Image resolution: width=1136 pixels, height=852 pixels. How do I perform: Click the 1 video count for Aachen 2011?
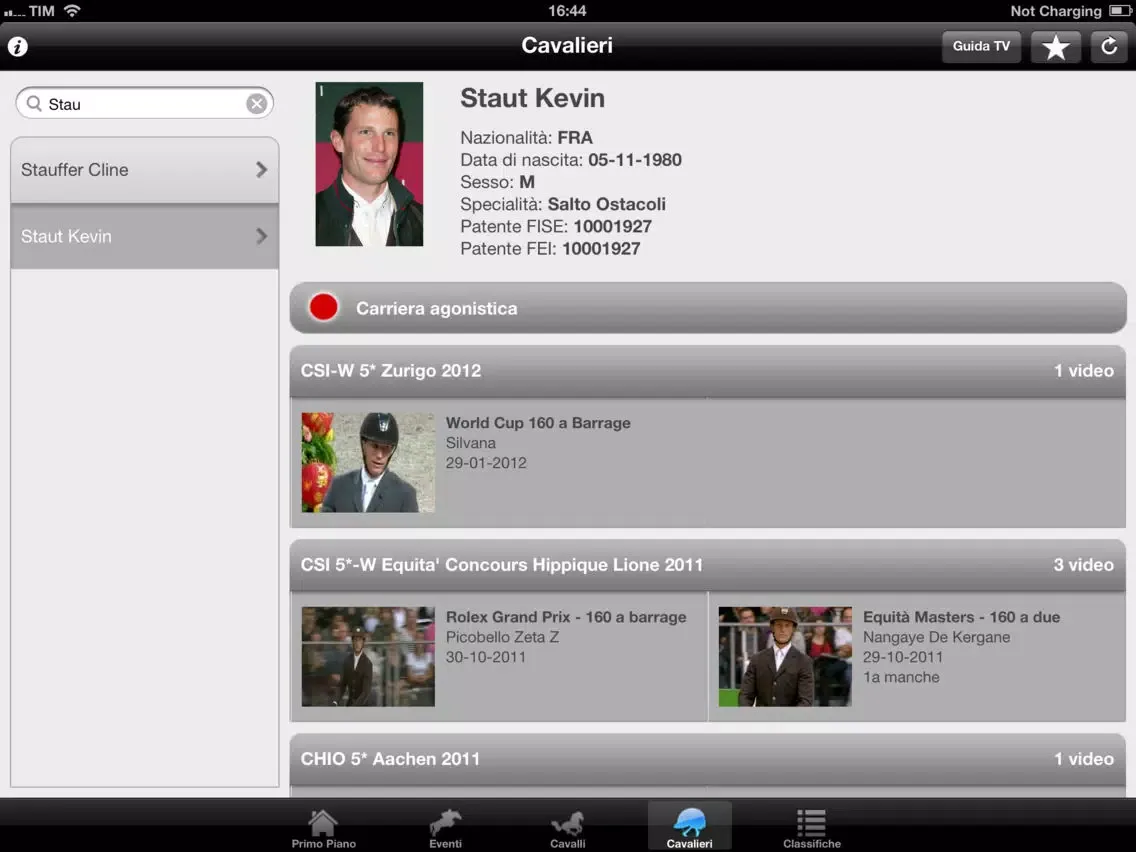click(1083, 759)
